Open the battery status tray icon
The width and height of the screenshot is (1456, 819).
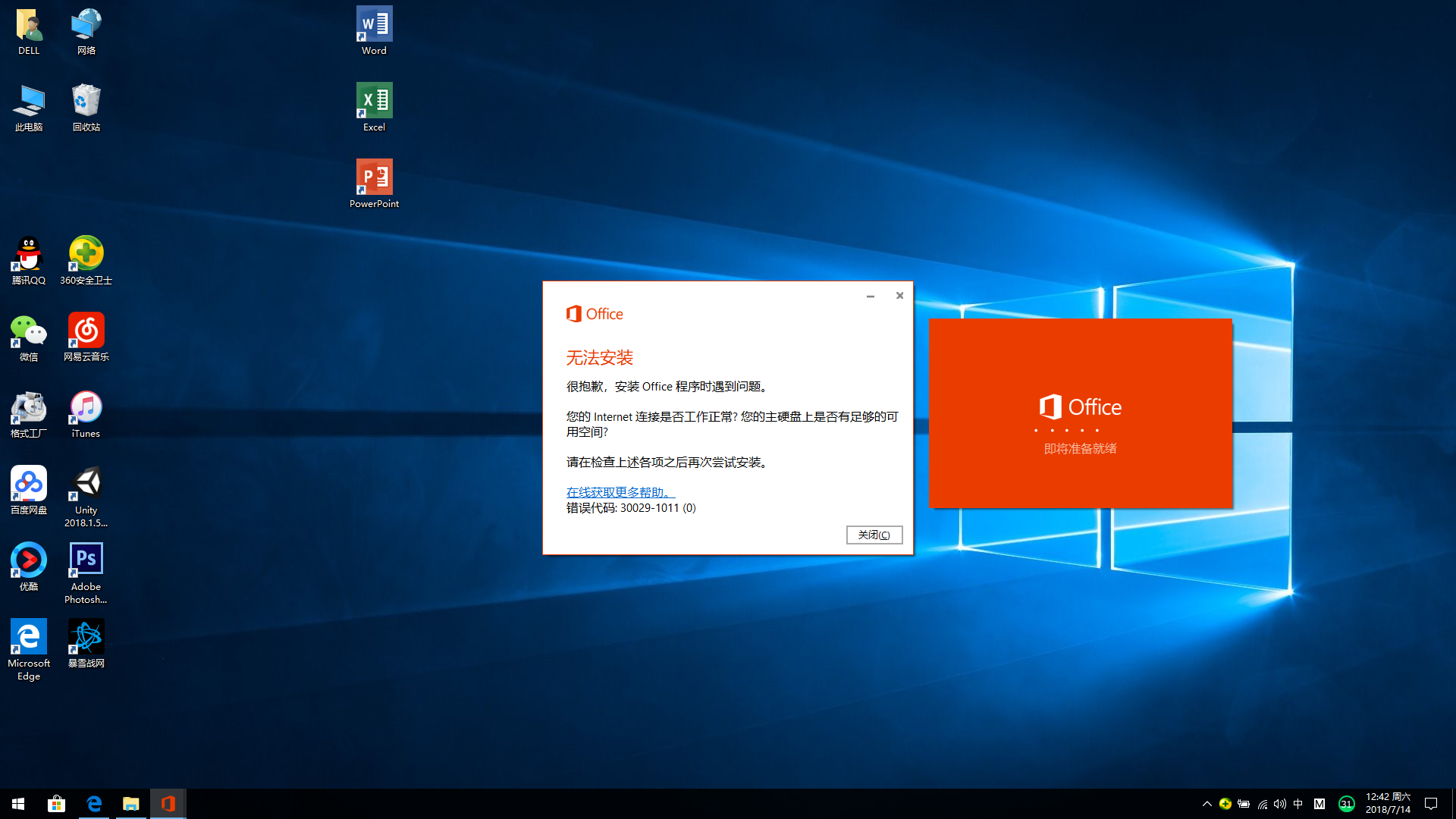(1244, 804)
